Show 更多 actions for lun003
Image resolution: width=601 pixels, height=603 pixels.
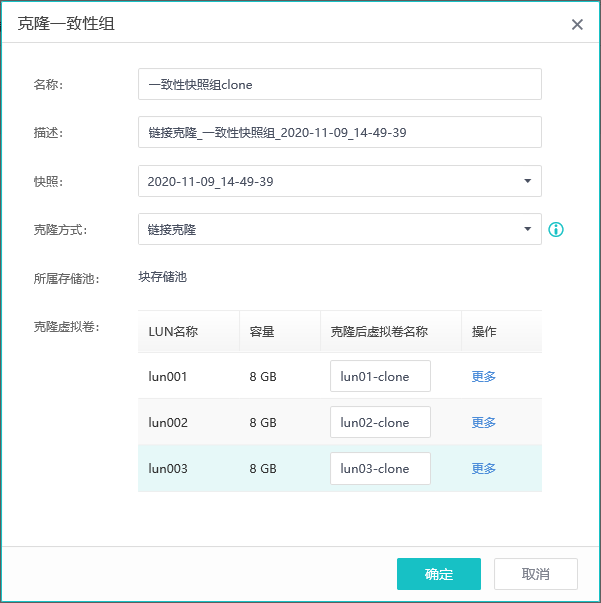click(x=484, y=468)
